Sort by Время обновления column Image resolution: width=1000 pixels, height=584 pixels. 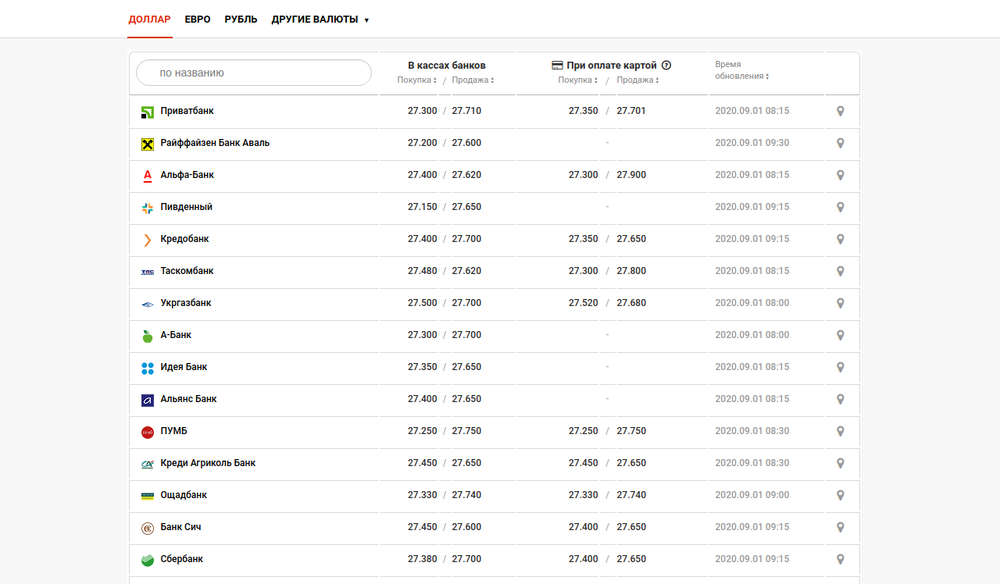(x=742, y=70)
